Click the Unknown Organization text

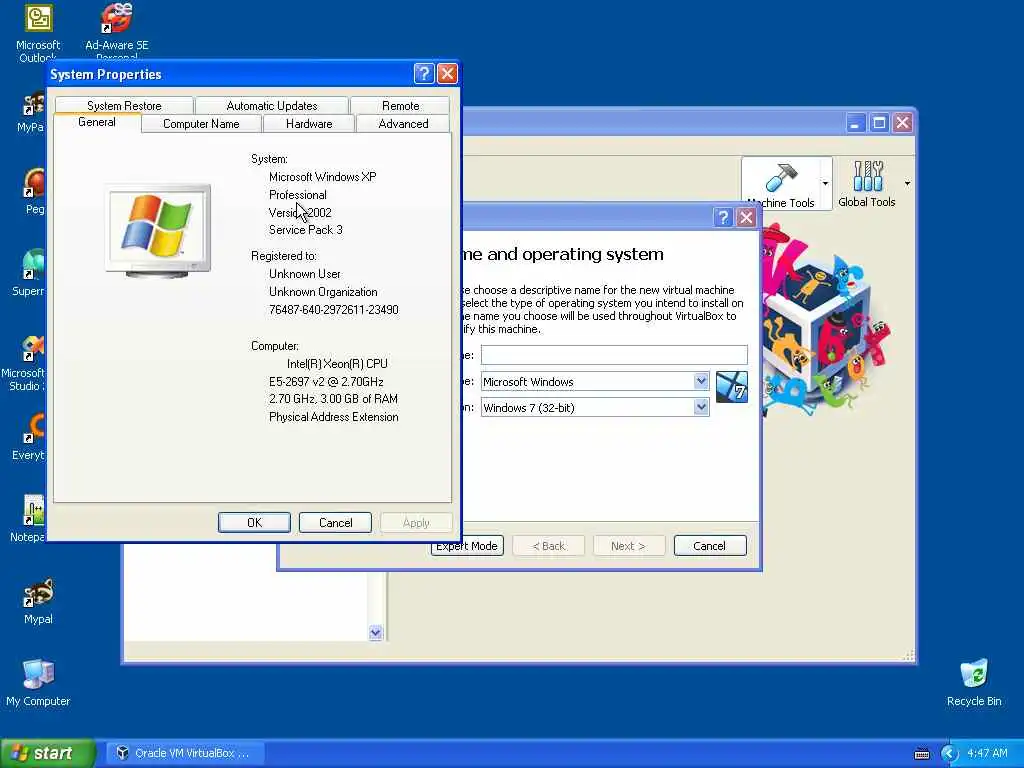click(x=323, y=292)
